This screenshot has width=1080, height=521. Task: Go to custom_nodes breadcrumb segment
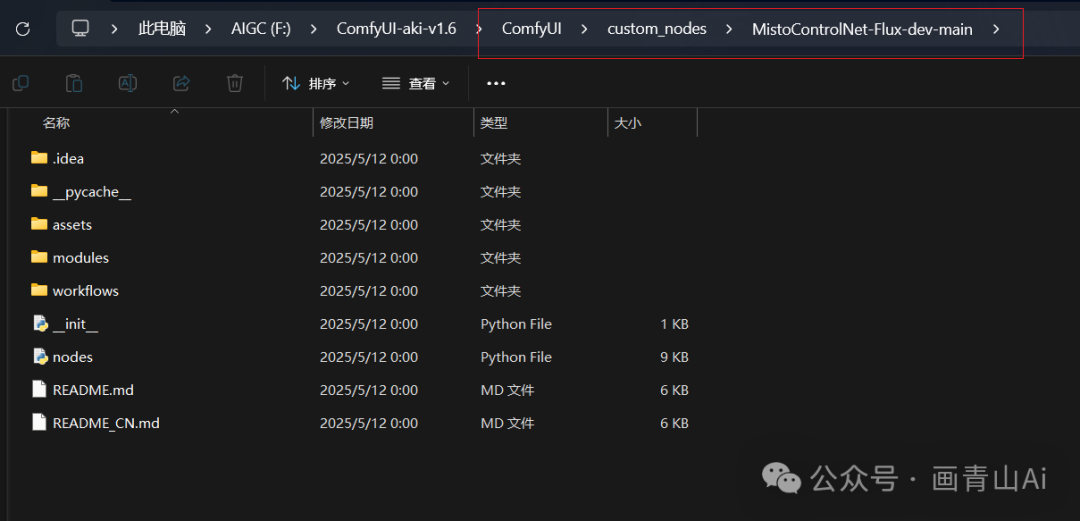coord(656,29)
